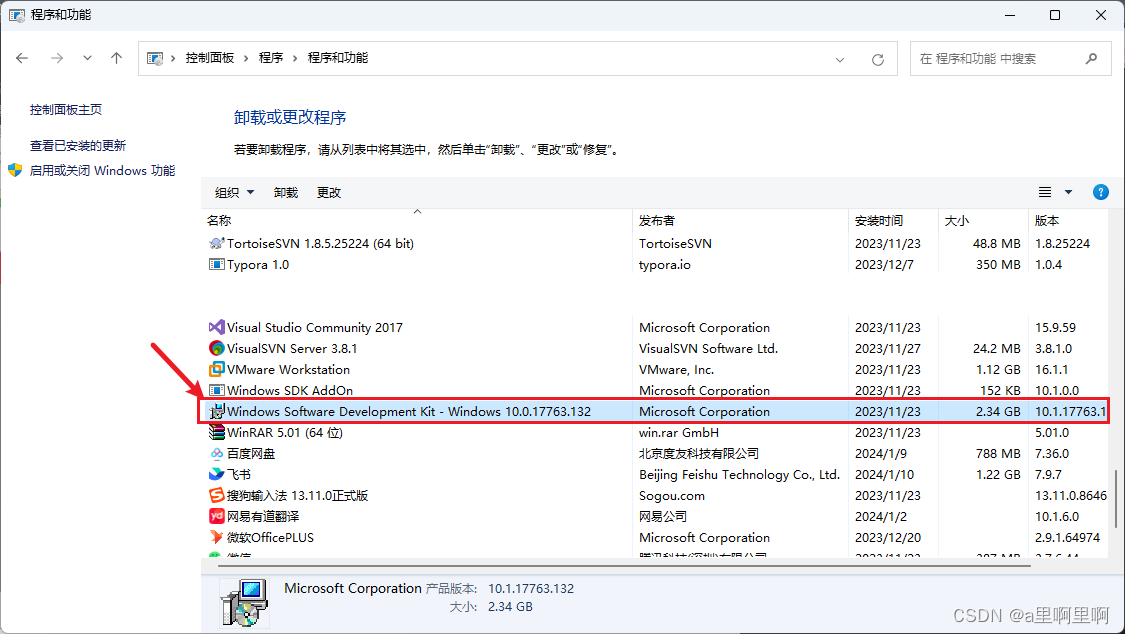
Task: Click product version 10.1.17763.132 in details pane
Action: pyautogui.click(x=531, y=588)
